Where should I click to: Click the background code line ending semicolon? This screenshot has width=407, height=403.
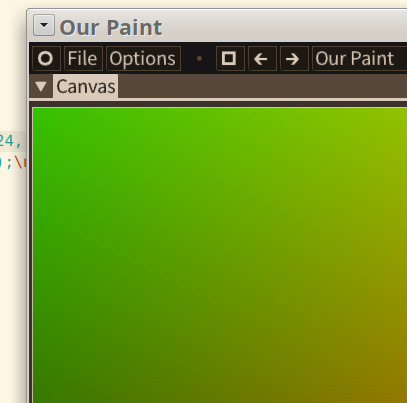[x=9, y=163]
